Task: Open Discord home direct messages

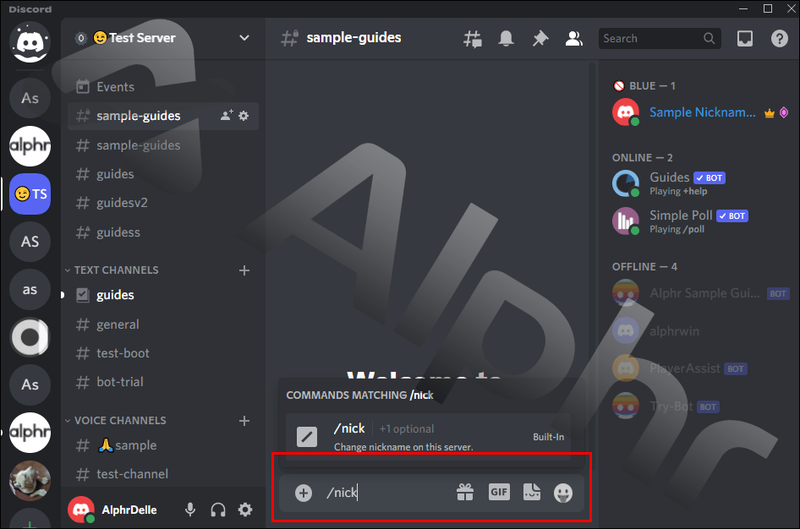Action: [x=30, y=42]
